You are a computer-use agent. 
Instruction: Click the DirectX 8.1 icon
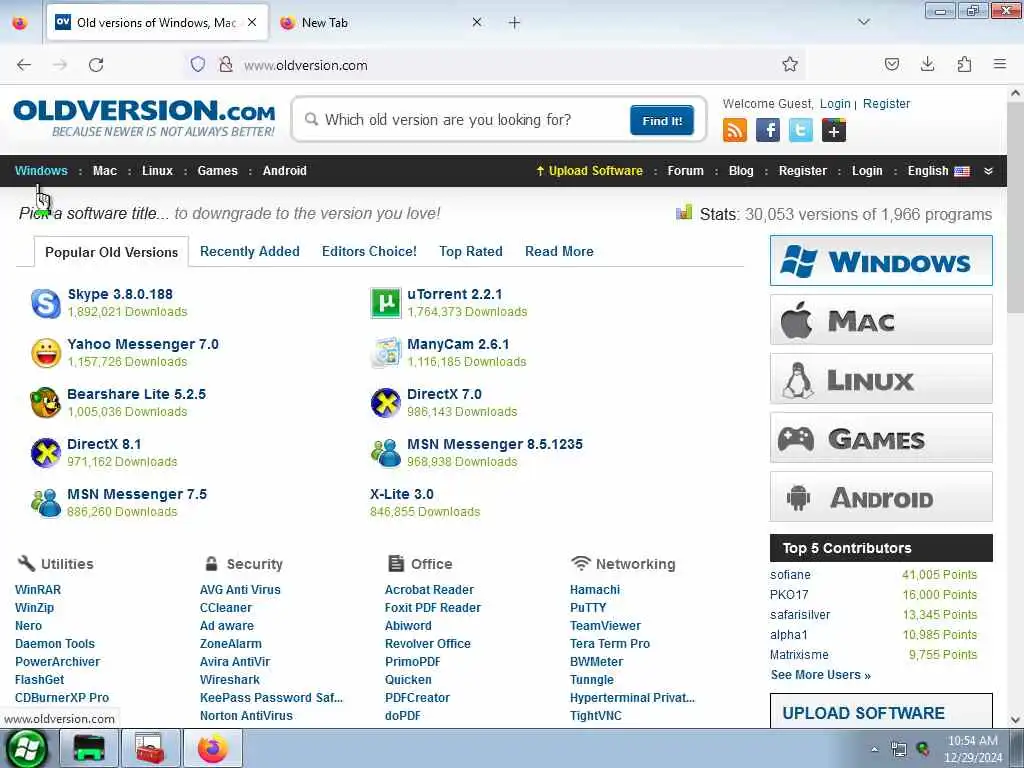[46, 453]
